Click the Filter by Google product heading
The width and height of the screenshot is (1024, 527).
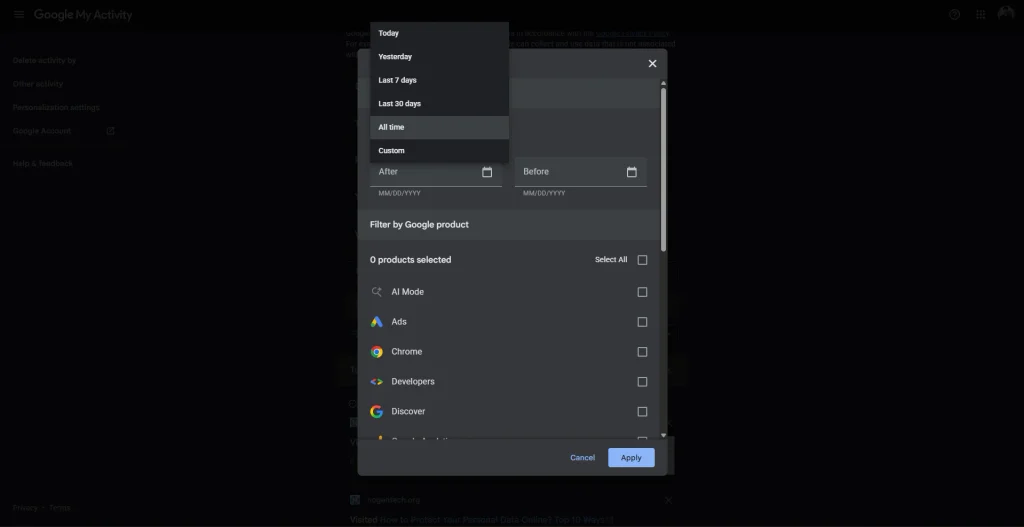coord(419,225)
